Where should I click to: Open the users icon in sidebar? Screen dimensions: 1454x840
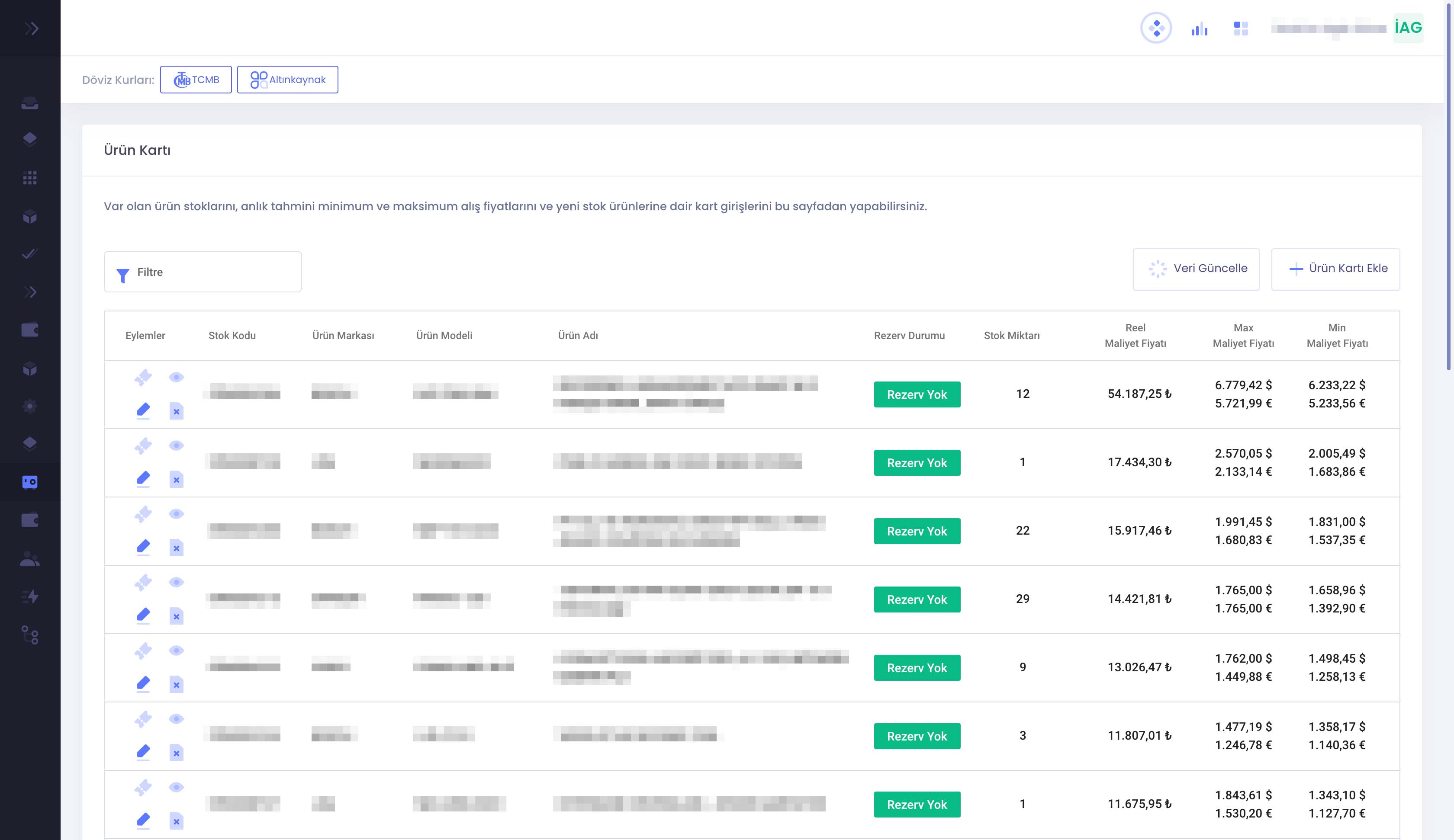30,558
